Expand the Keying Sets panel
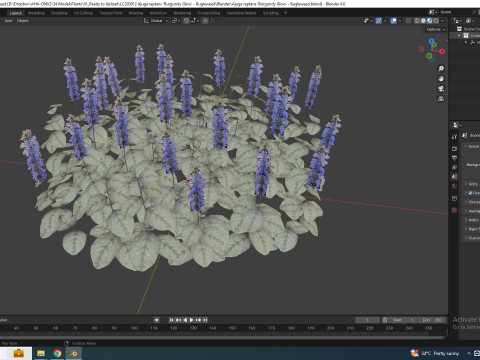Viewport: 480px width, 360px height. [x=466, y=211]
